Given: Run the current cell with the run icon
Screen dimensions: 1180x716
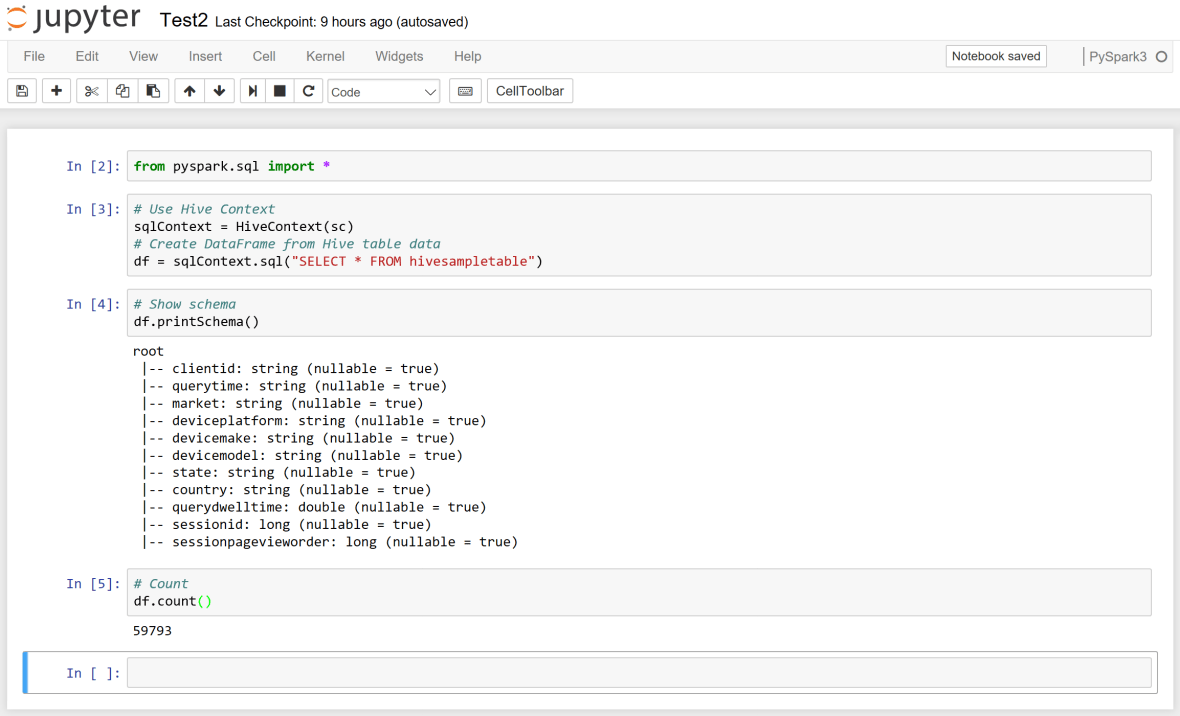Looking at the screenshot, I should tap(252, 90).
